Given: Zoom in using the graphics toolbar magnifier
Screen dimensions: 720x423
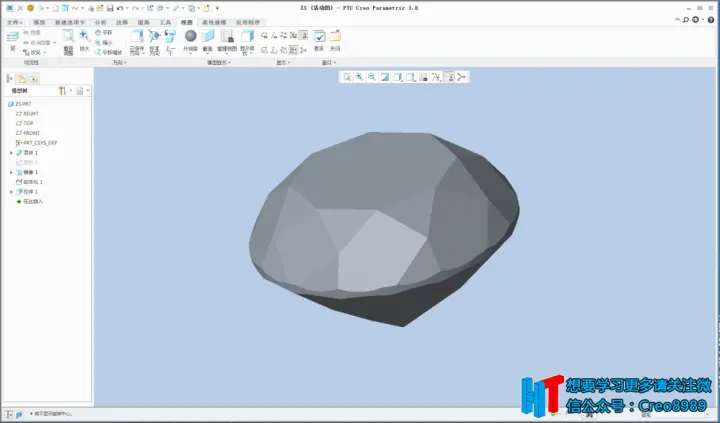Looking at the screenshot, I should tap(359, 77).
